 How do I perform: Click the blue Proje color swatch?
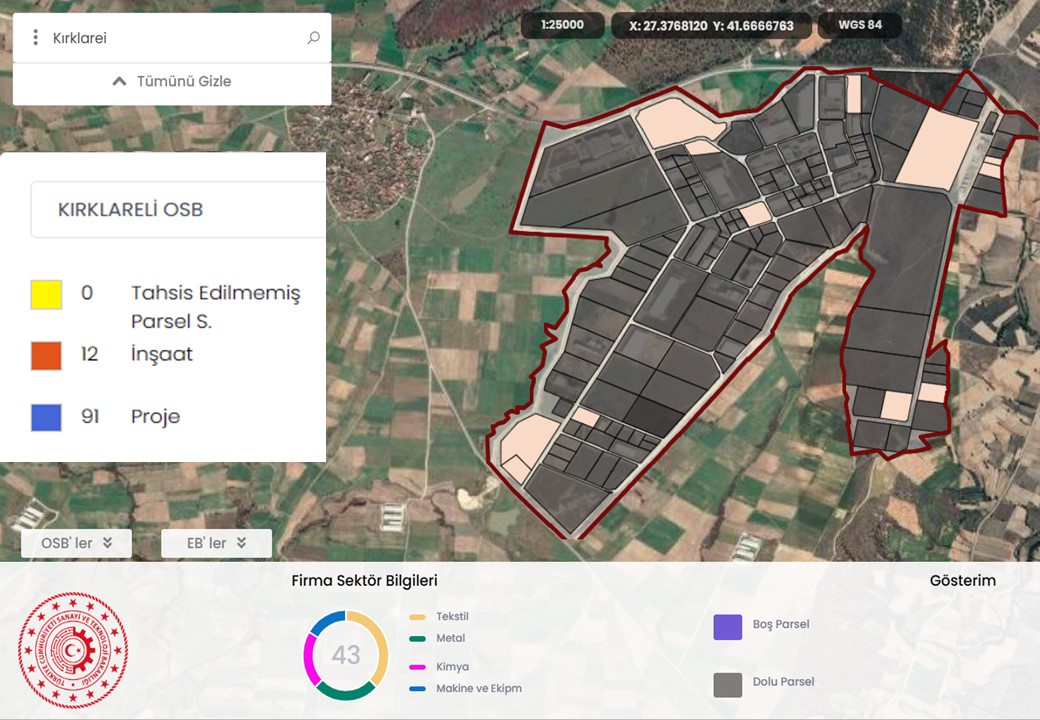46,417
